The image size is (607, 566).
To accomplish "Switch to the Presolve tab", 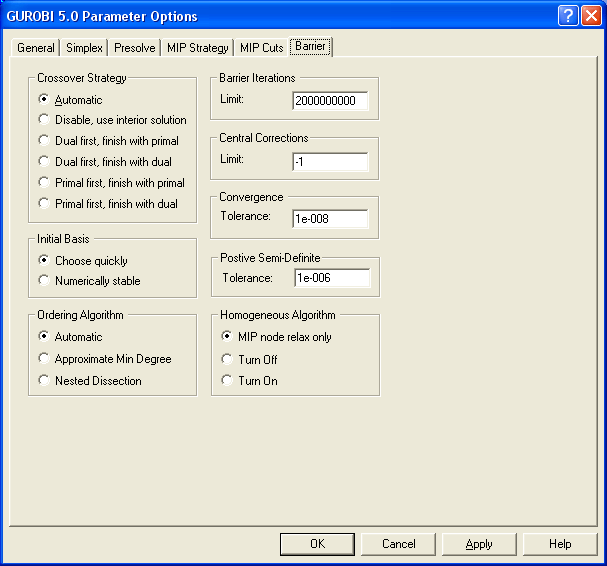I will pos(134,48).
